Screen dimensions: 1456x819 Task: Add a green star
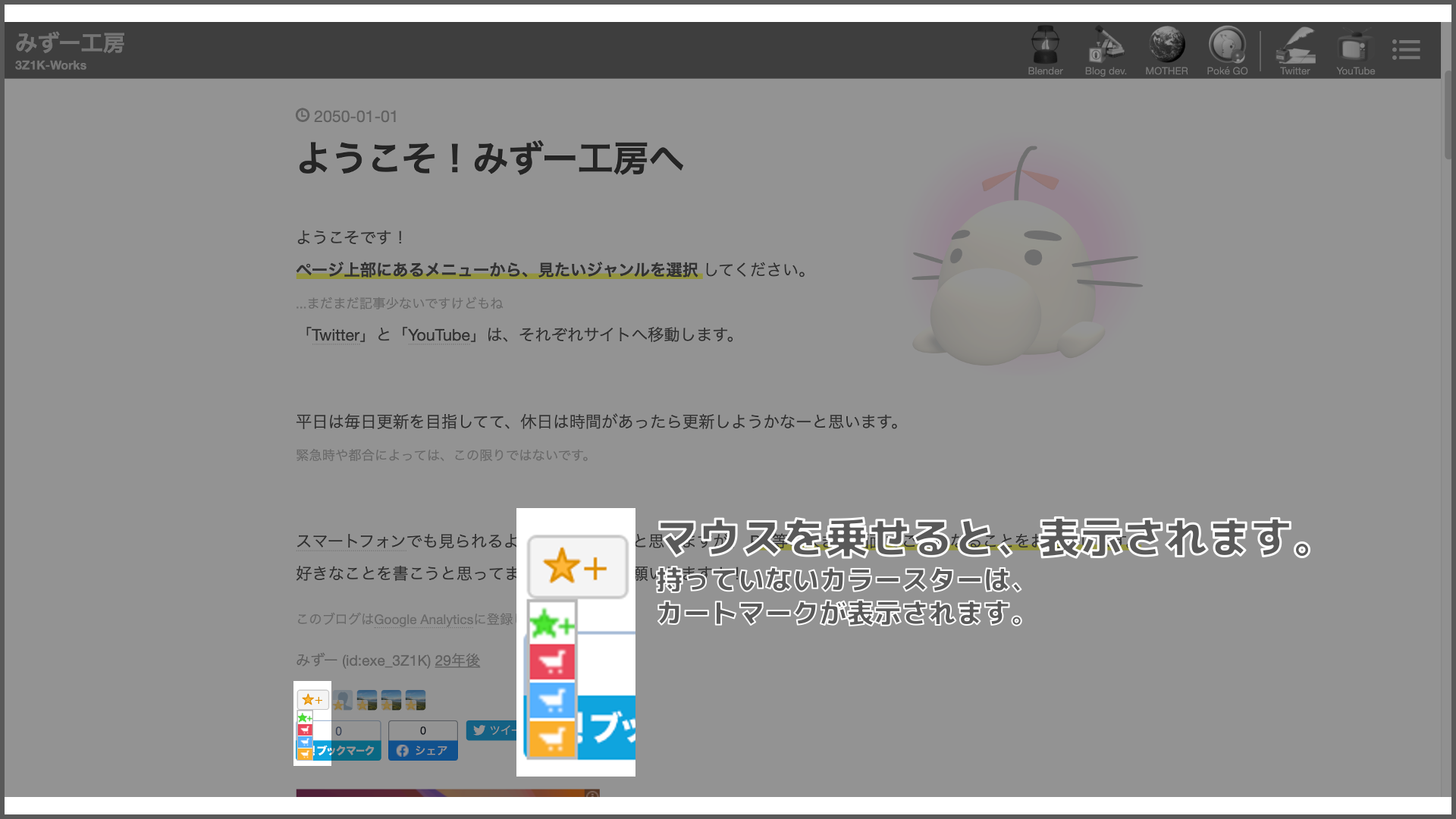tap(304, 717)
